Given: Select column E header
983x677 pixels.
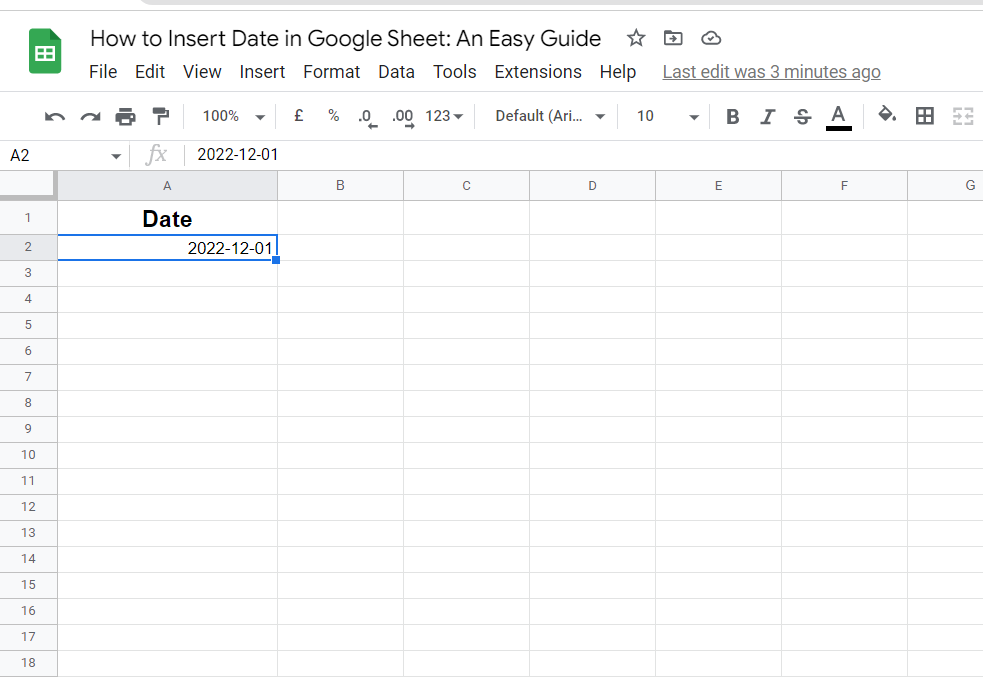Looking at the screenshot, I should [718, 186].
